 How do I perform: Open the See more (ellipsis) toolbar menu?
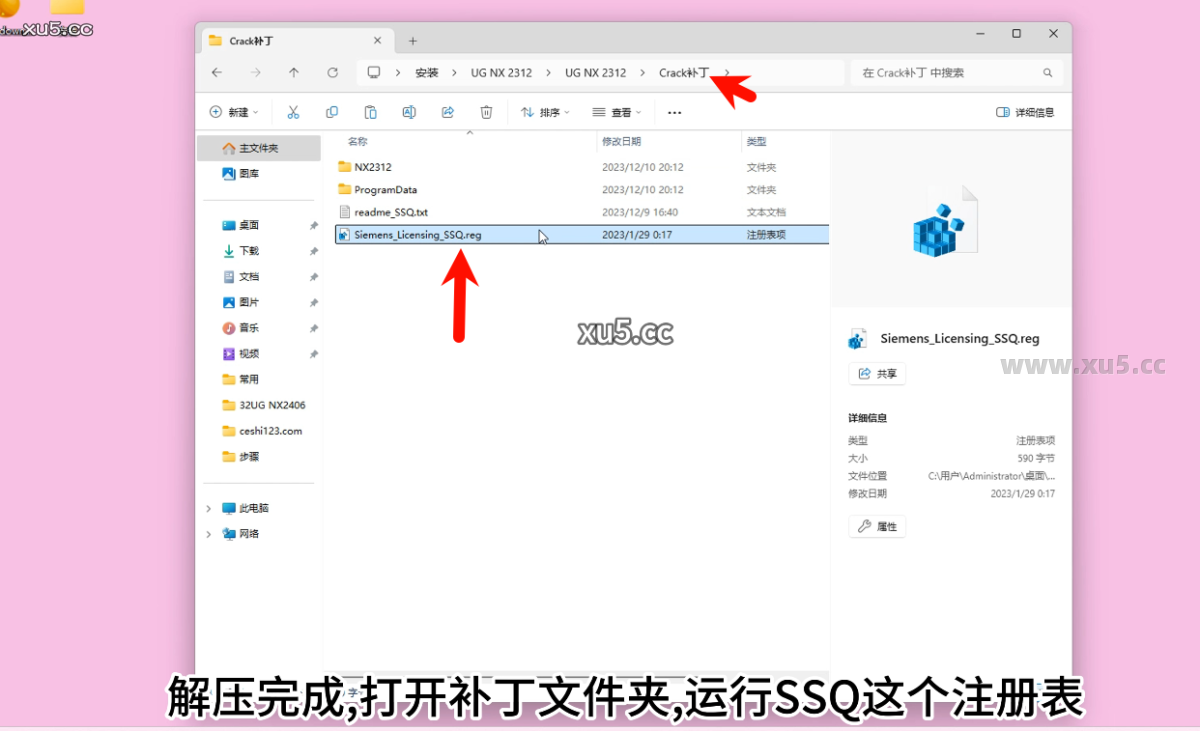click(x=674, y=112)
